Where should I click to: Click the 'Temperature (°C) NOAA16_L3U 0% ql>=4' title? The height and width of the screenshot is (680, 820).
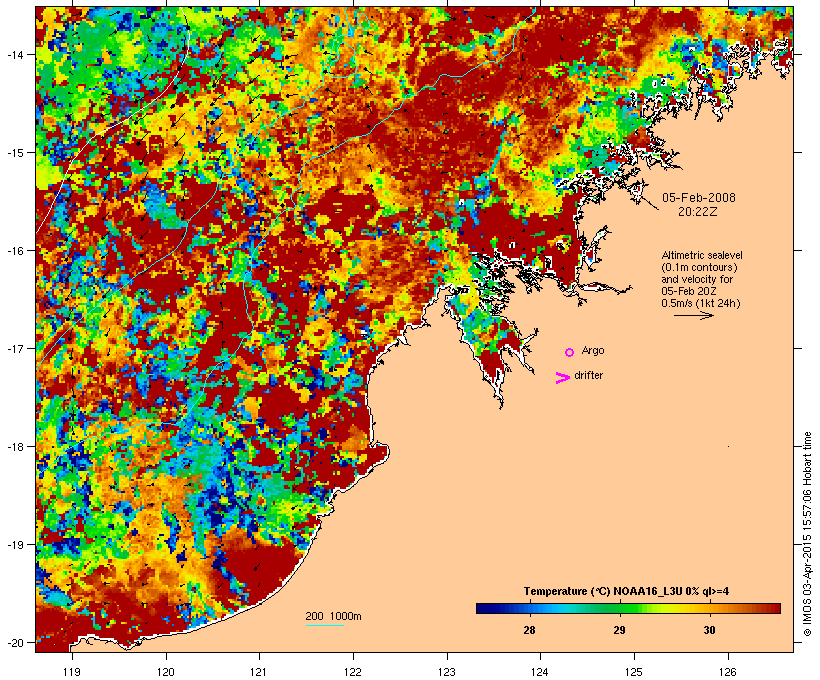(626, 591)
